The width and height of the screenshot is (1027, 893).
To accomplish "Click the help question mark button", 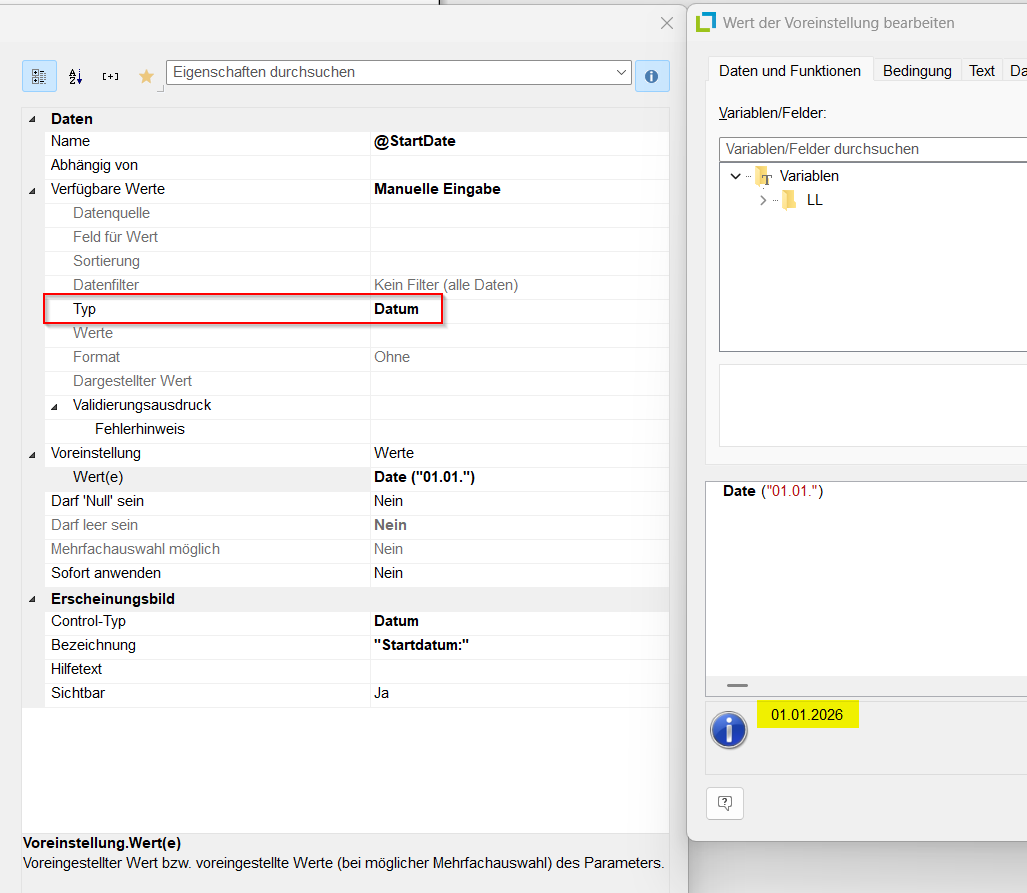I will 725,803.
